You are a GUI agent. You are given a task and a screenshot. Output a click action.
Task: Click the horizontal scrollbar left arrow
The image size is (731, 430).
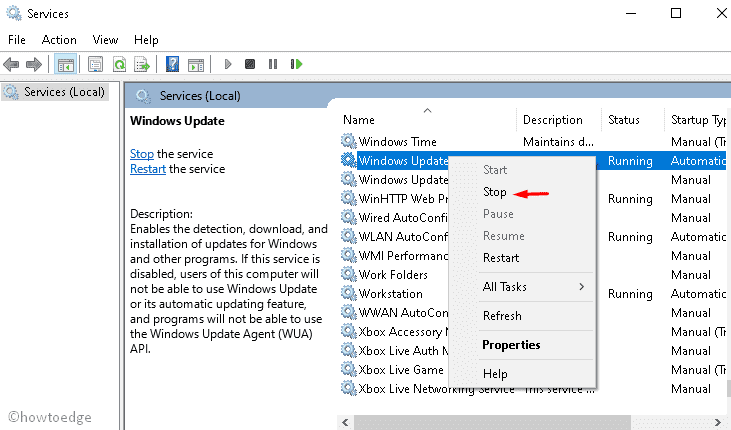pyautogui.click(x=345, y=423)
